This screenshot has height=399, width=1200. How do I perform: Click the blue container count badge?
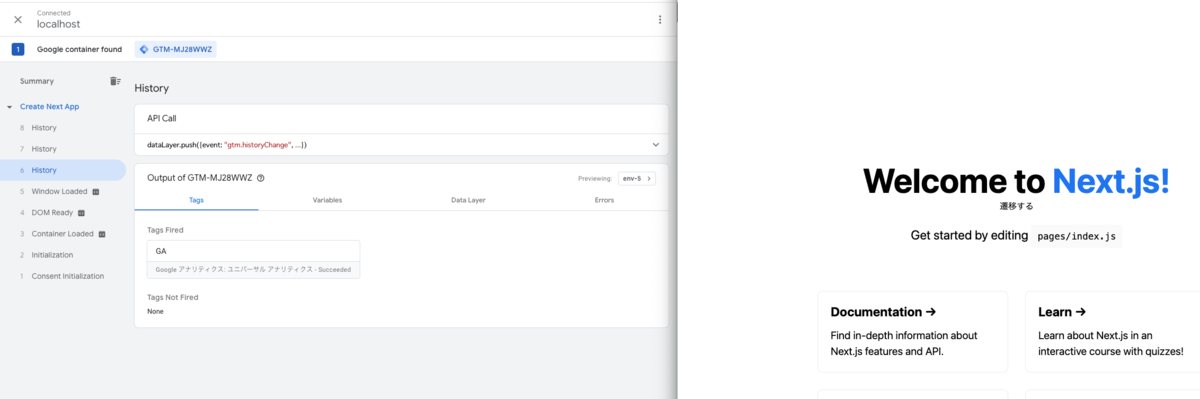[18, 49]
